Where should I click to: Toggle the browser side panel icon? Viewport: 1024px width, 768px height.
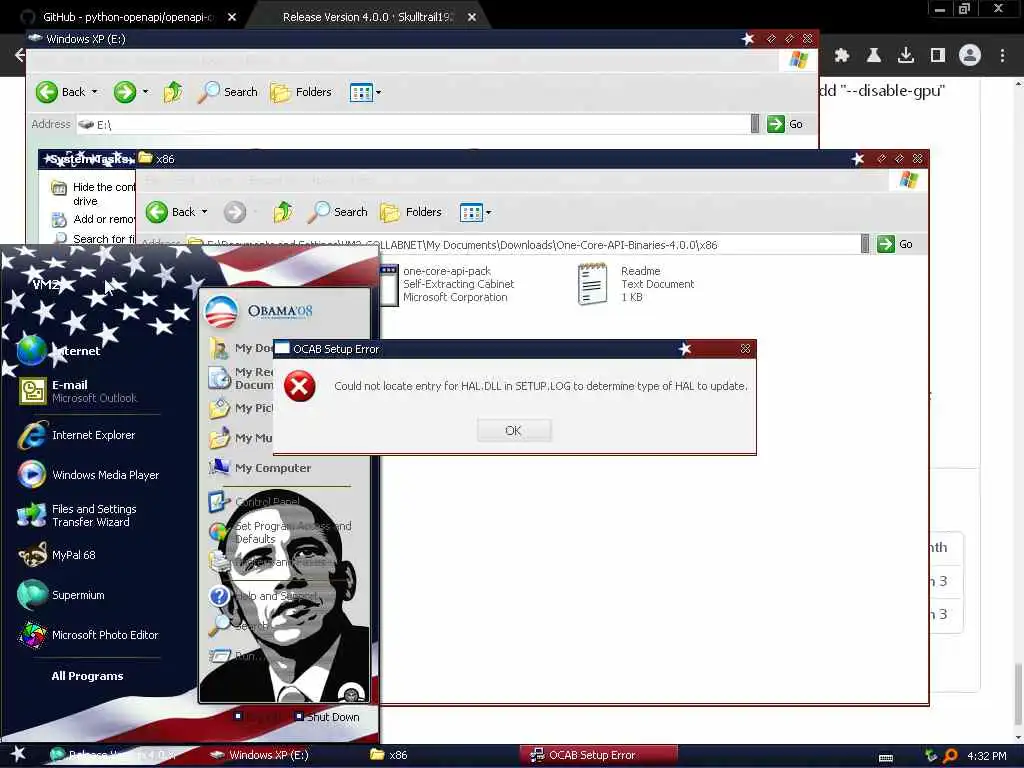coord(938,56)
